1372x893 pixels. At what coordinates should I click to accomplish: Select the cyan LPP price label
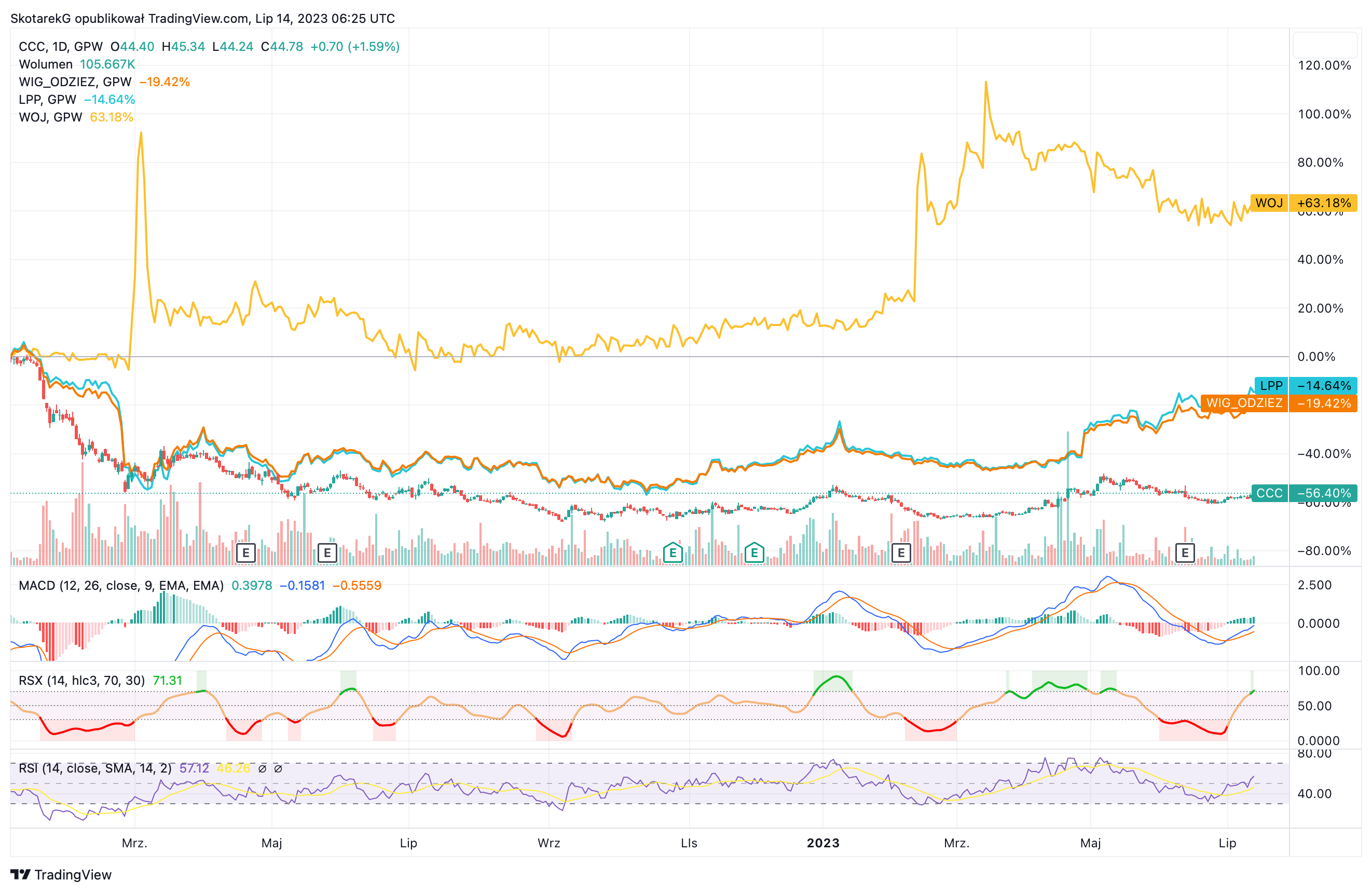click(1306, 385)
